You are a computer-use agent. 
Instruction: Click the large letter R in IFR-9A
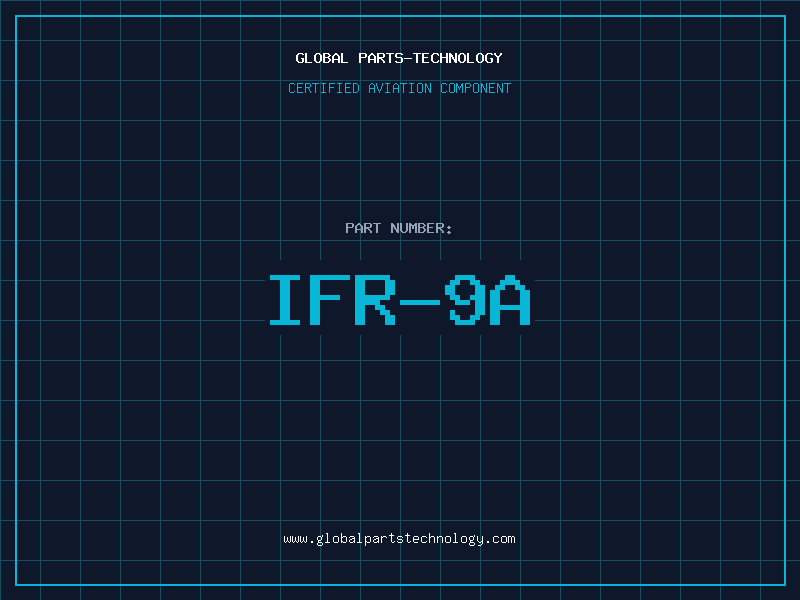[375, 300]
